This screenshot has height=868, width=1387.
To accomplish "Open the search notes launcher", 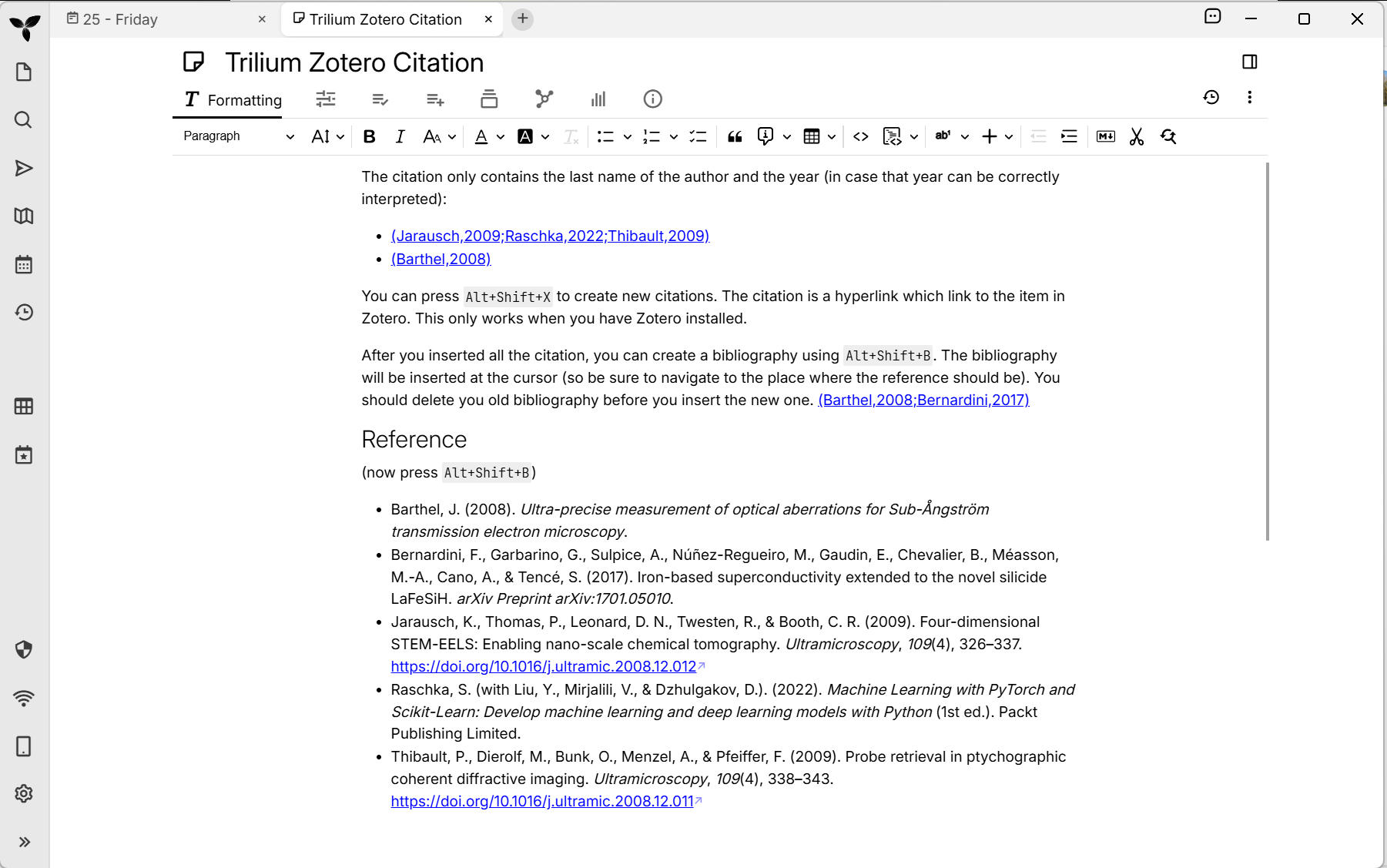I will [x=24, y=120].
